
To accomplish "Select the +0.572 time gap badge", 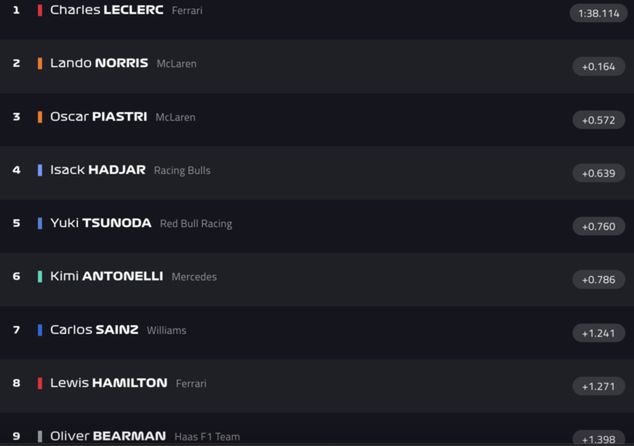I will [x=599, y=120].
